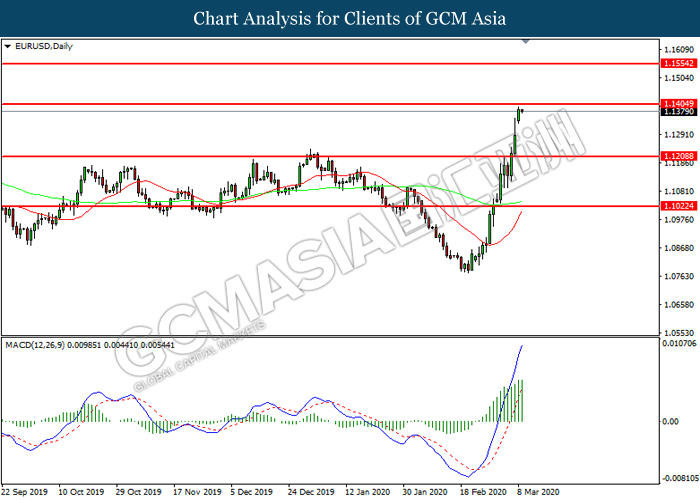
Task: Click the 24 Dec 2019 date label
Action: pos(311,492)
